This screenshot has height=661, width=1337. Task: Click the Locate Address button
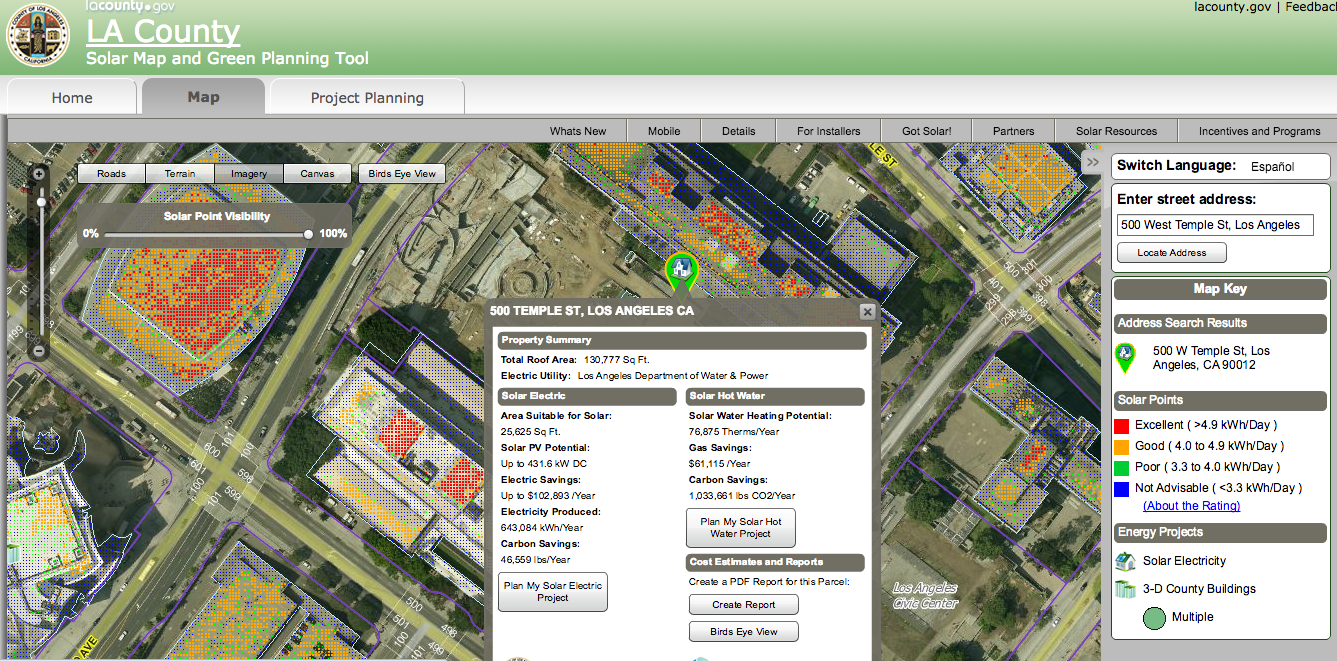point(1172,253)
